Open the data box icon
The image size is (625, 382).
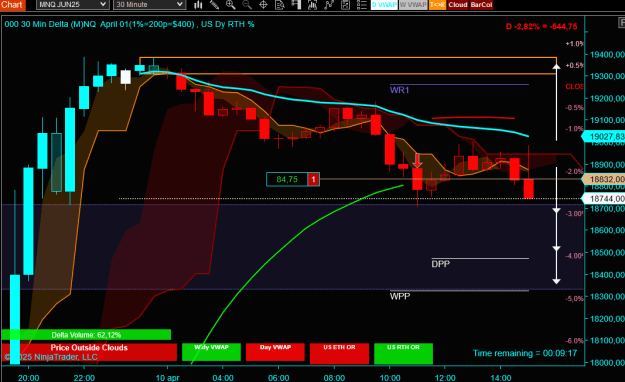tap(280, 5)
